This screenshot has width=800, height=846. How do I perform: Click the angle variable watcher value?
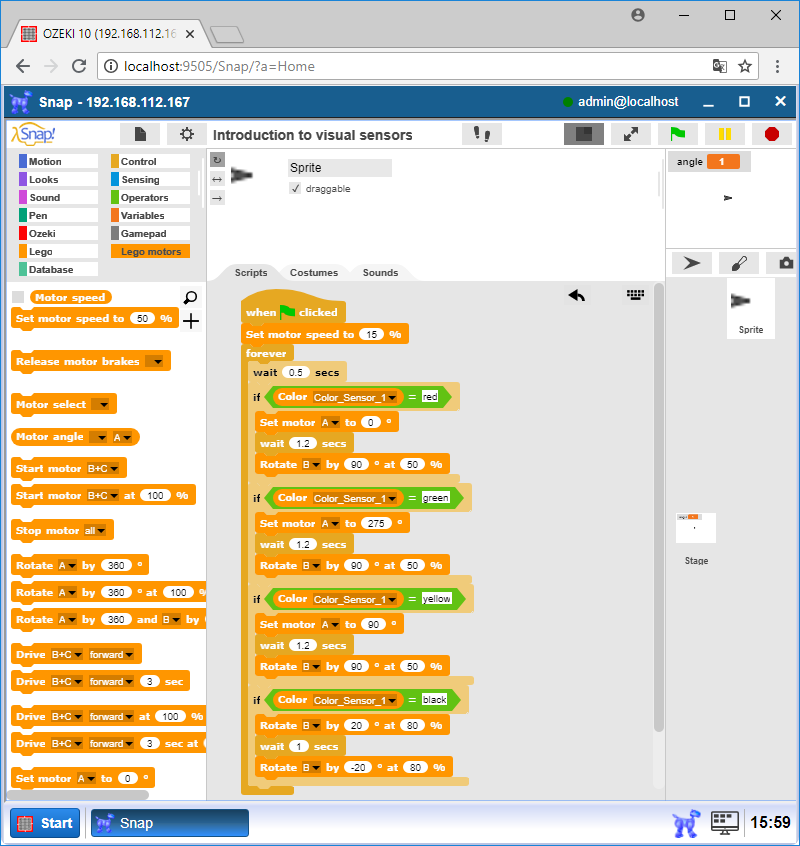click(723, 161)
